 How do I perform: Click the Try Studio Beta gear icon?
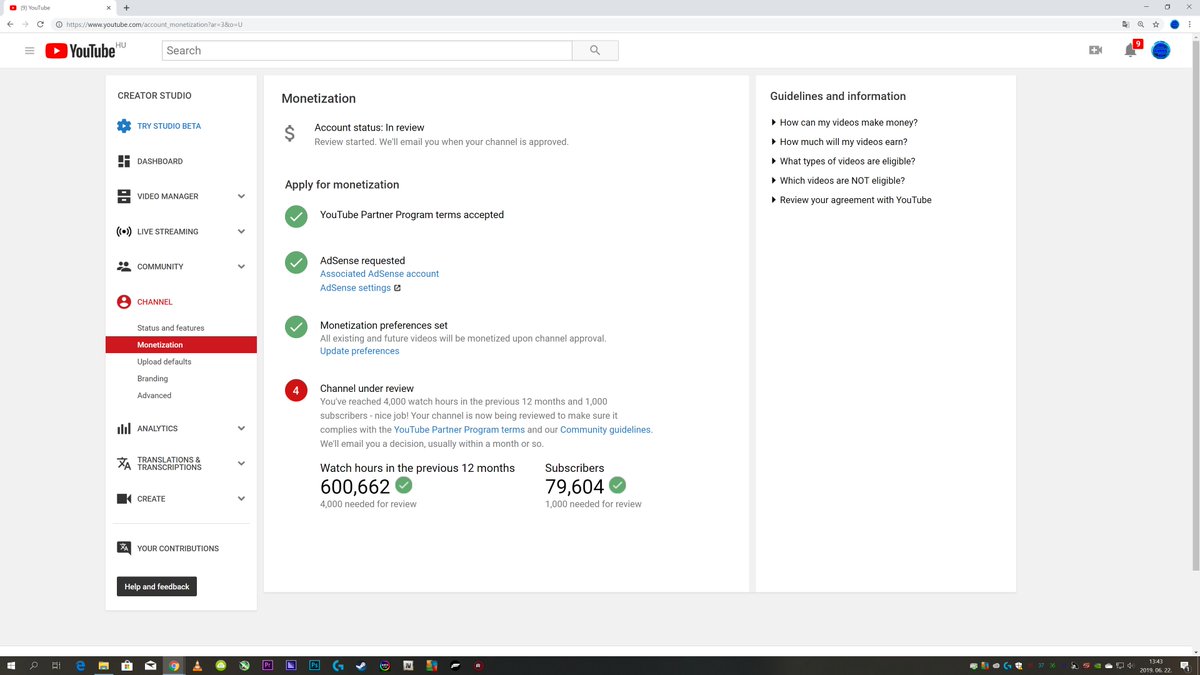click(x=124, y=126)
